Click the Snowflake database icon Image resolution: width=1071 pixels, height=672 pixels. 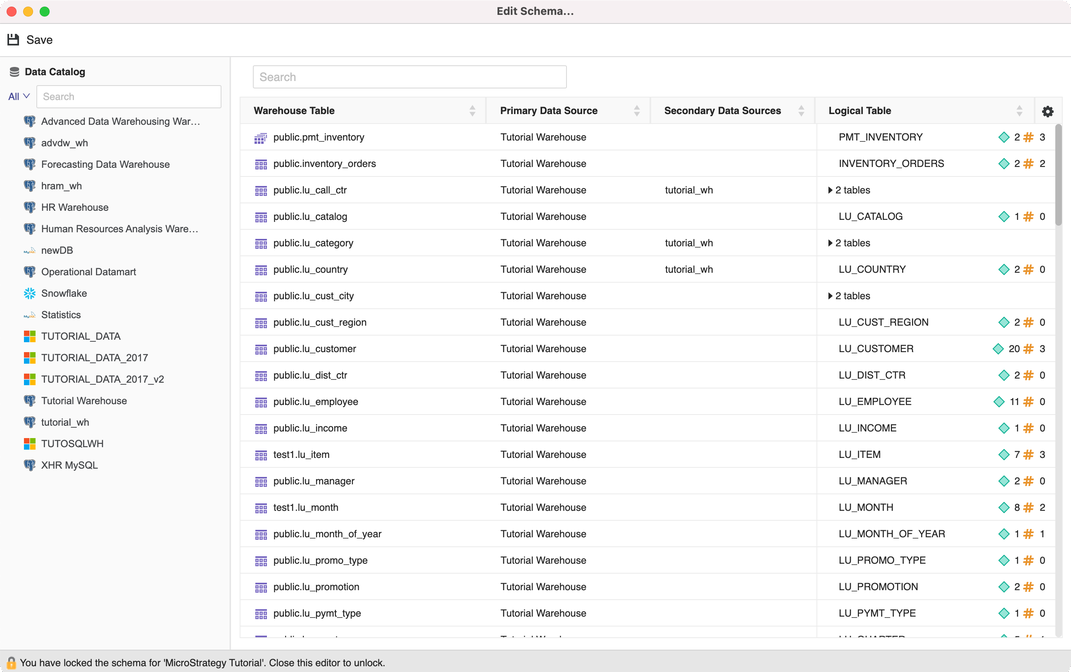click(29, 293)
